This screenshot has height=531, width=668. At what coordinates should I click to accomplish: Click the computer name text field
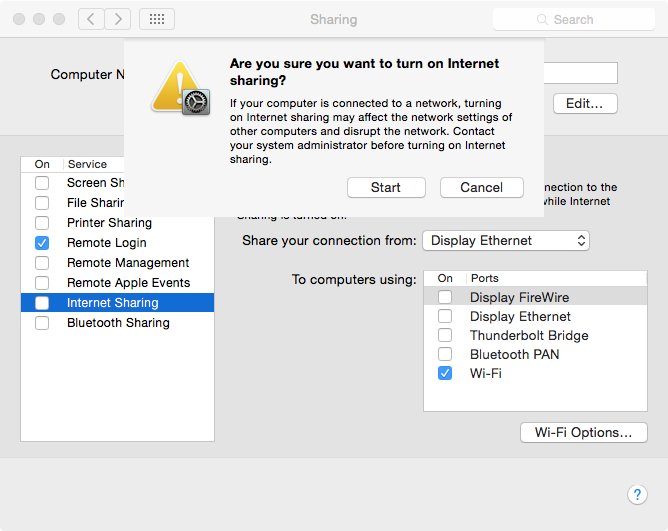(x=580, y=73)
